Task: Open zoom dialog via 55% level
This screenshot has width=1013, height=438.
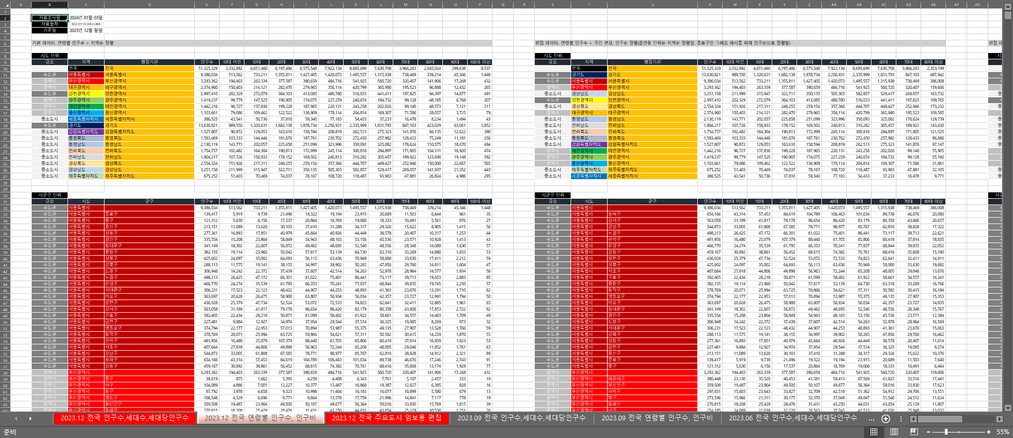Action: coord(1002,431)
